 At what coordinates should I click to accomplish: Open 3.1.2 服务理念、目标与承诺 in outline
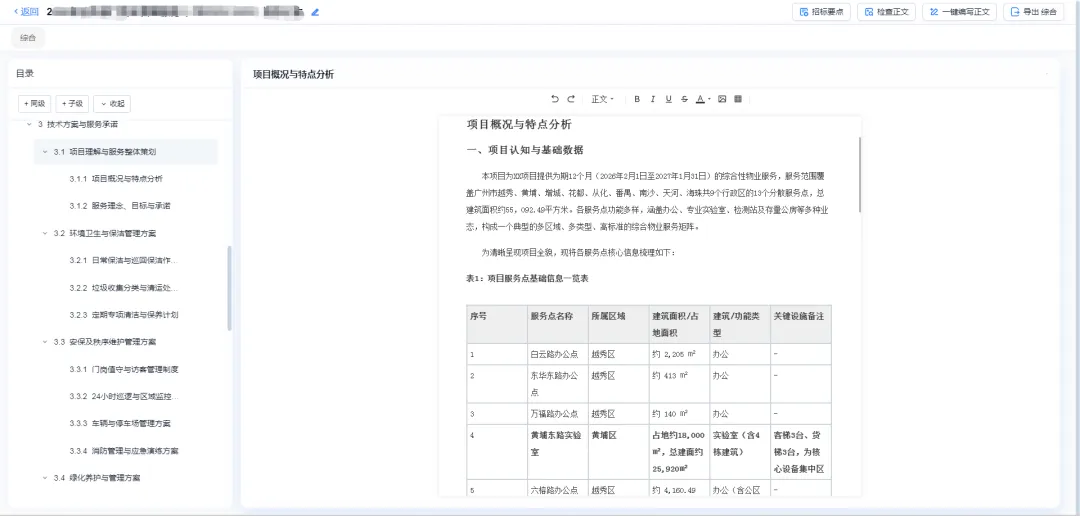pos(120,206)
